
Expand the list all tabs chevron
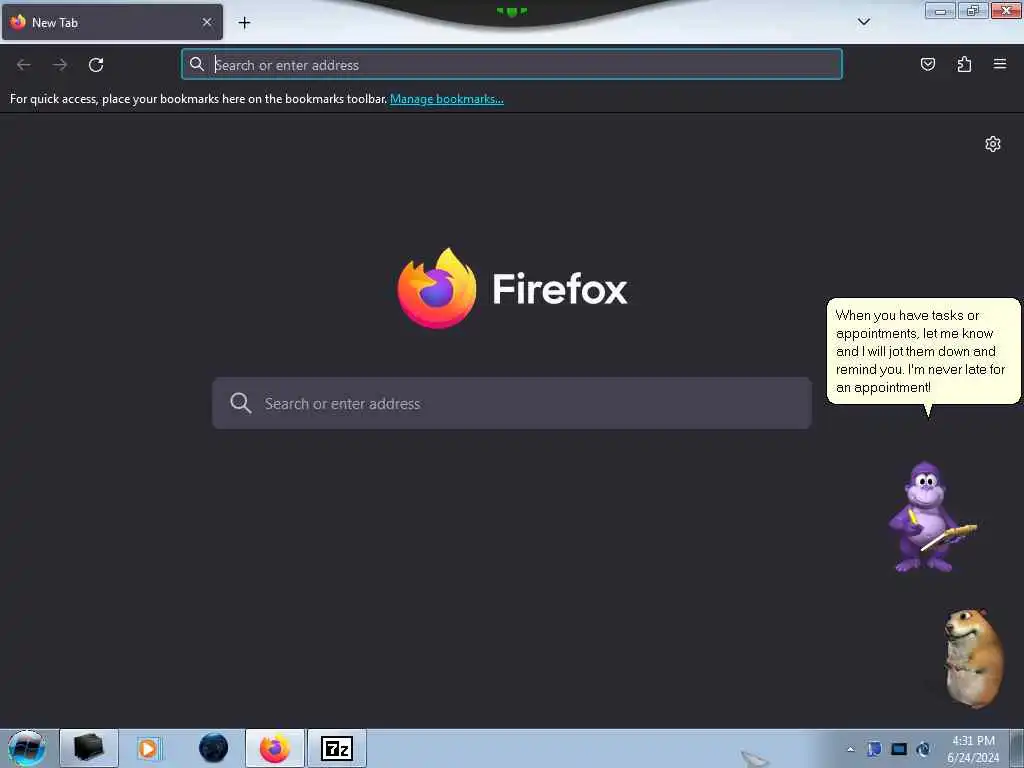(x=863, y=22)
